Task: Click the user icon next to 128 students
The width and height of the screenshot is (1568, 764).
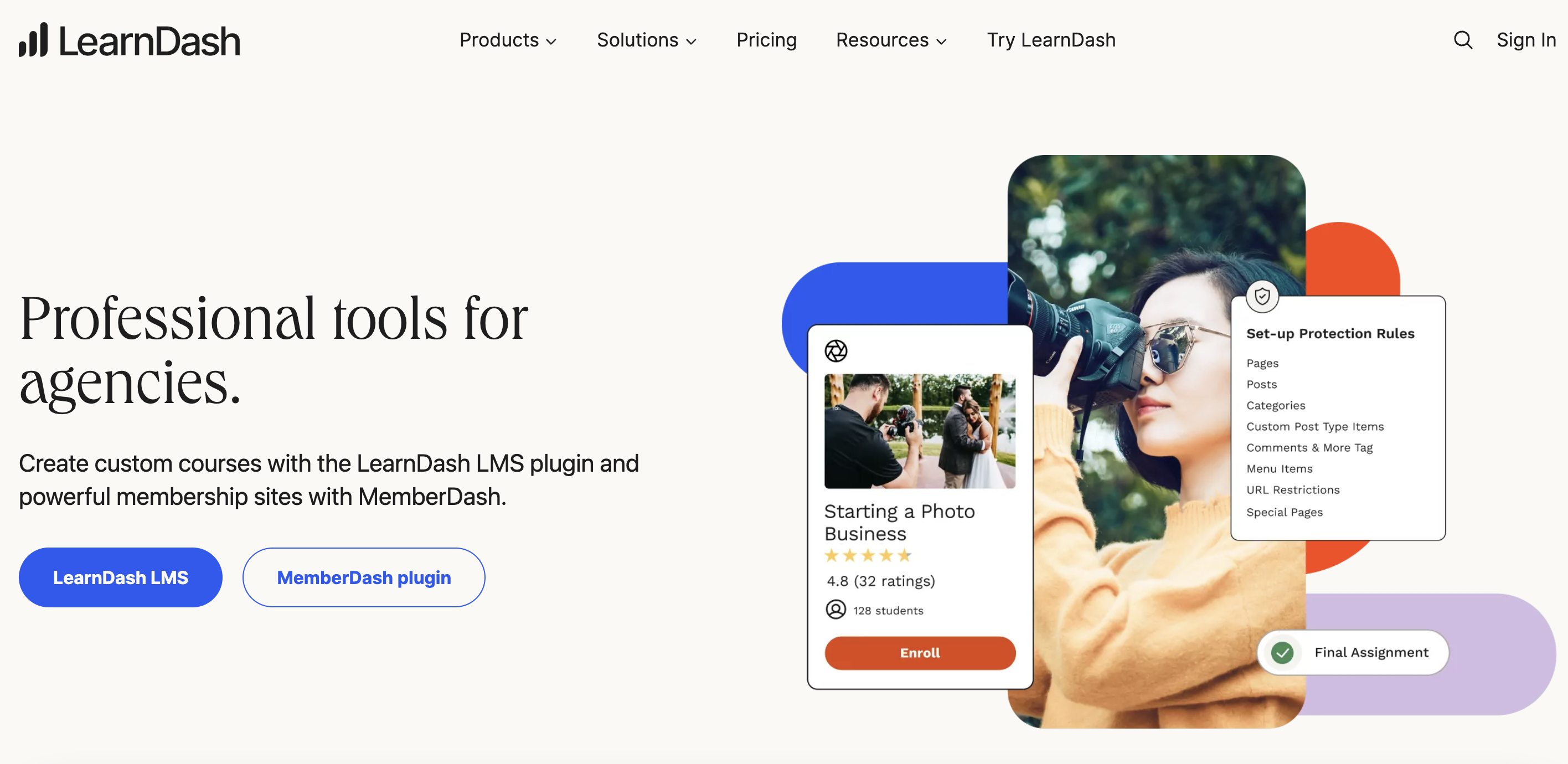Action: pyautogui.click(x=835, y=610)
